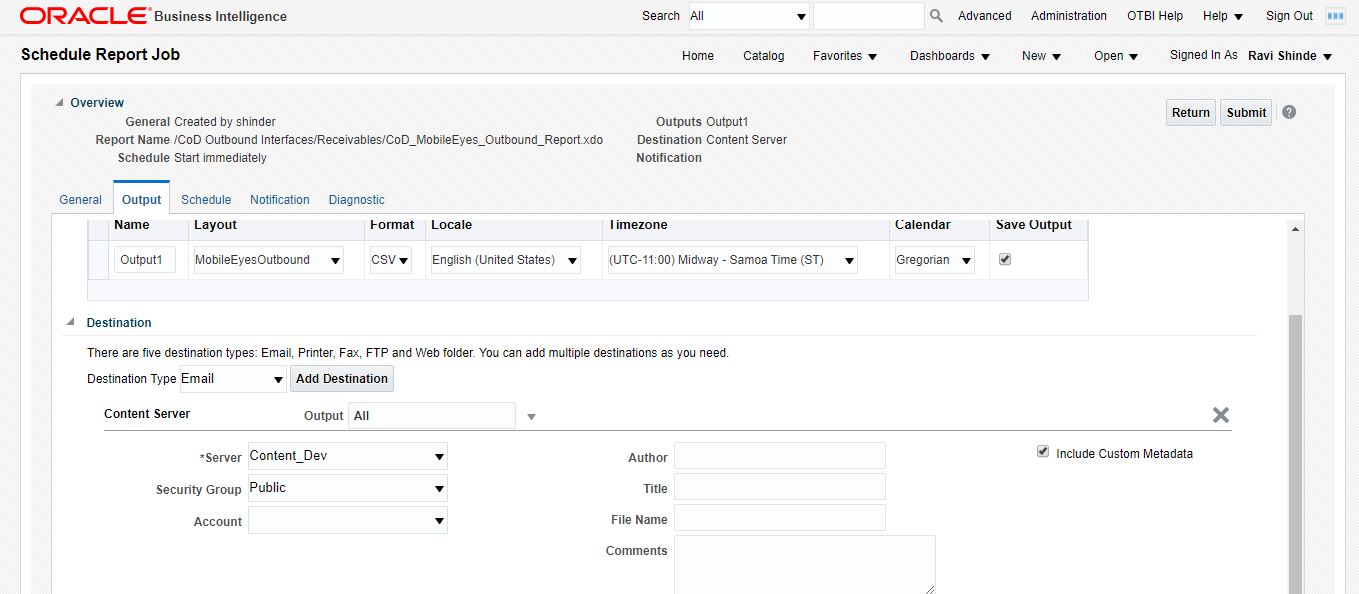Remove Content Server destination with X icon
Screen dimensions: 1359x594
tap(1221, 415)
